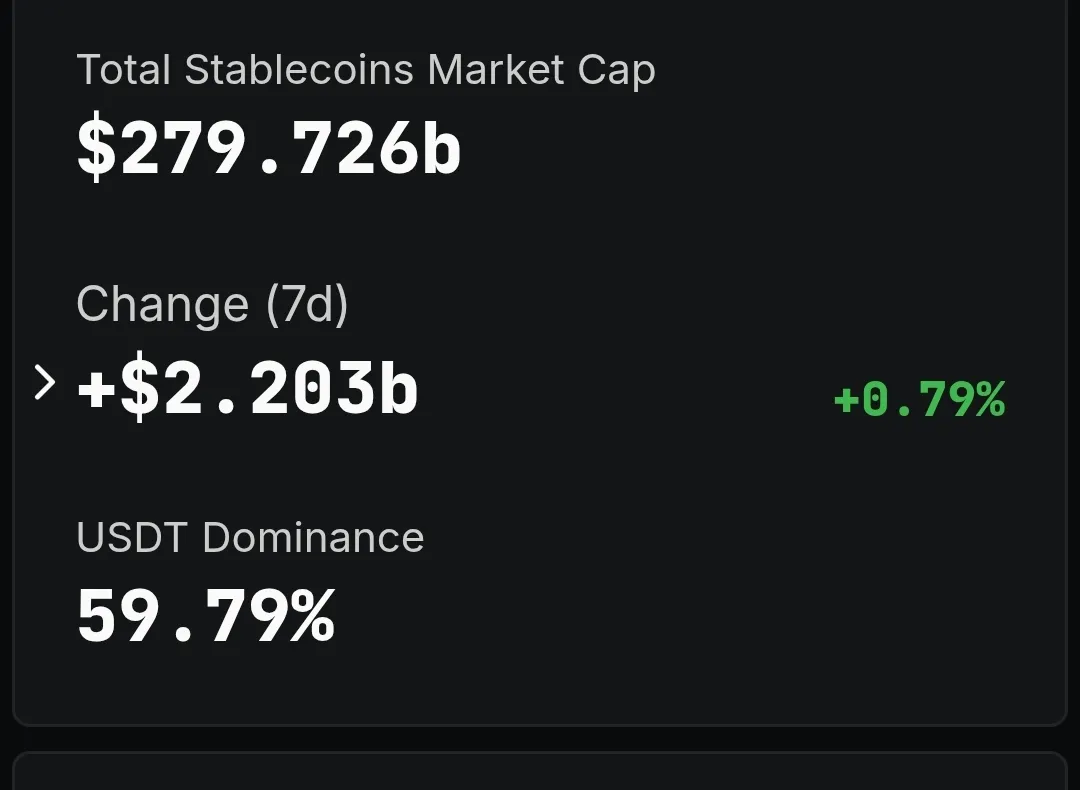1080x790 pixels.
Task: Tap the Market Cap words in heading
Action: 542,71
